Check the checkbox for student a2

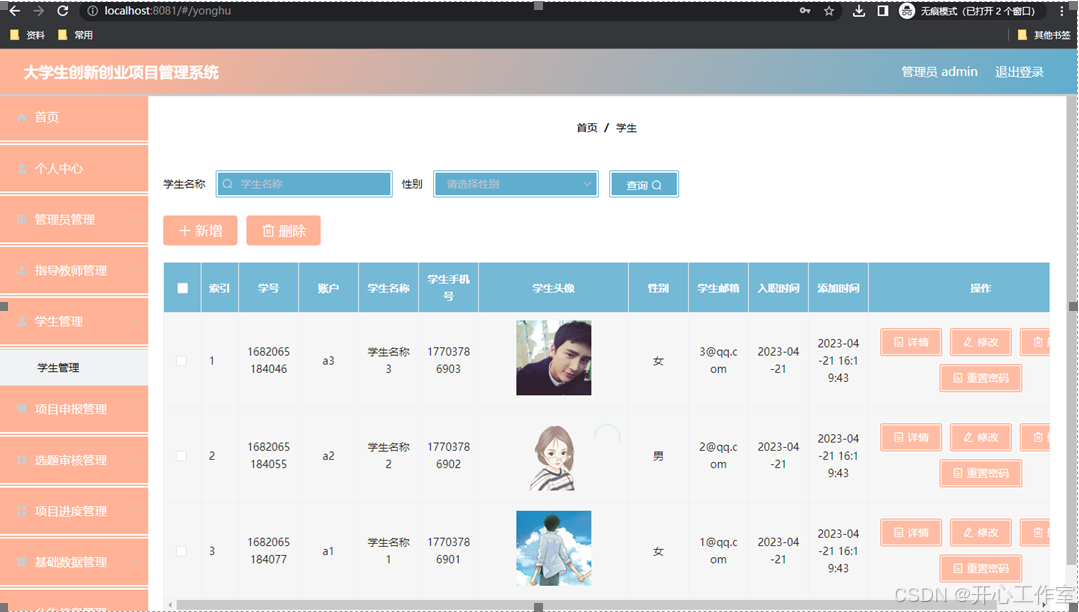tap(182, 455)
